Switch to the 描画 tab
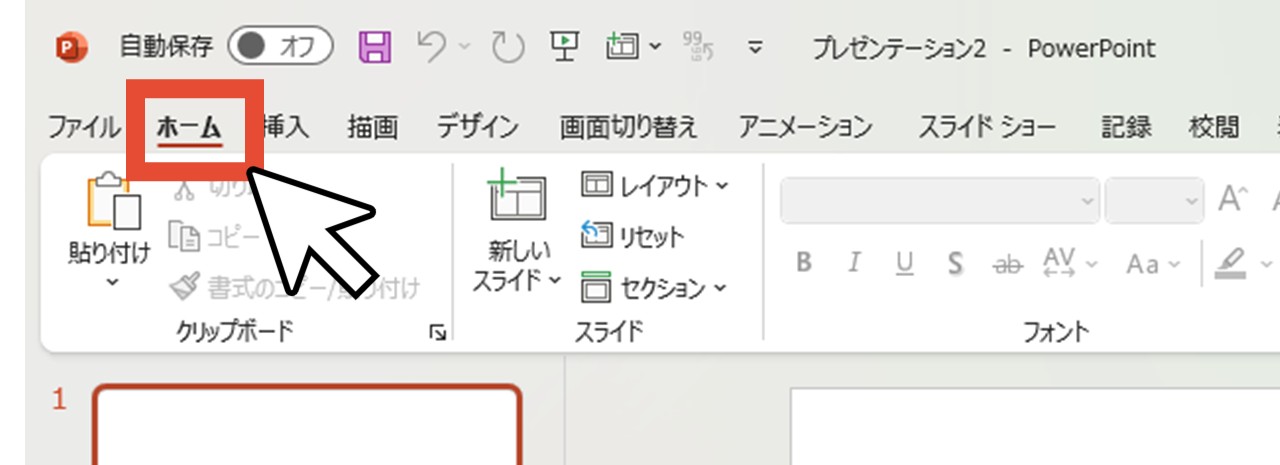Viewport: 1280px width, 465px height. click(373, 127)
